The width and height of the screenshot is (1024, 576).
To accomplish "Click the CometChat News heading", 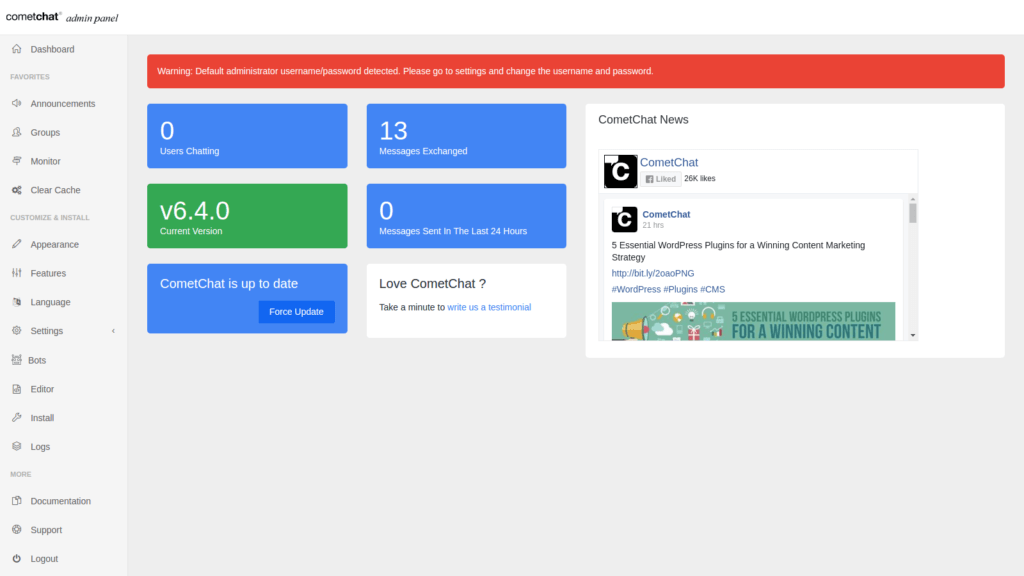I will 643,120.
